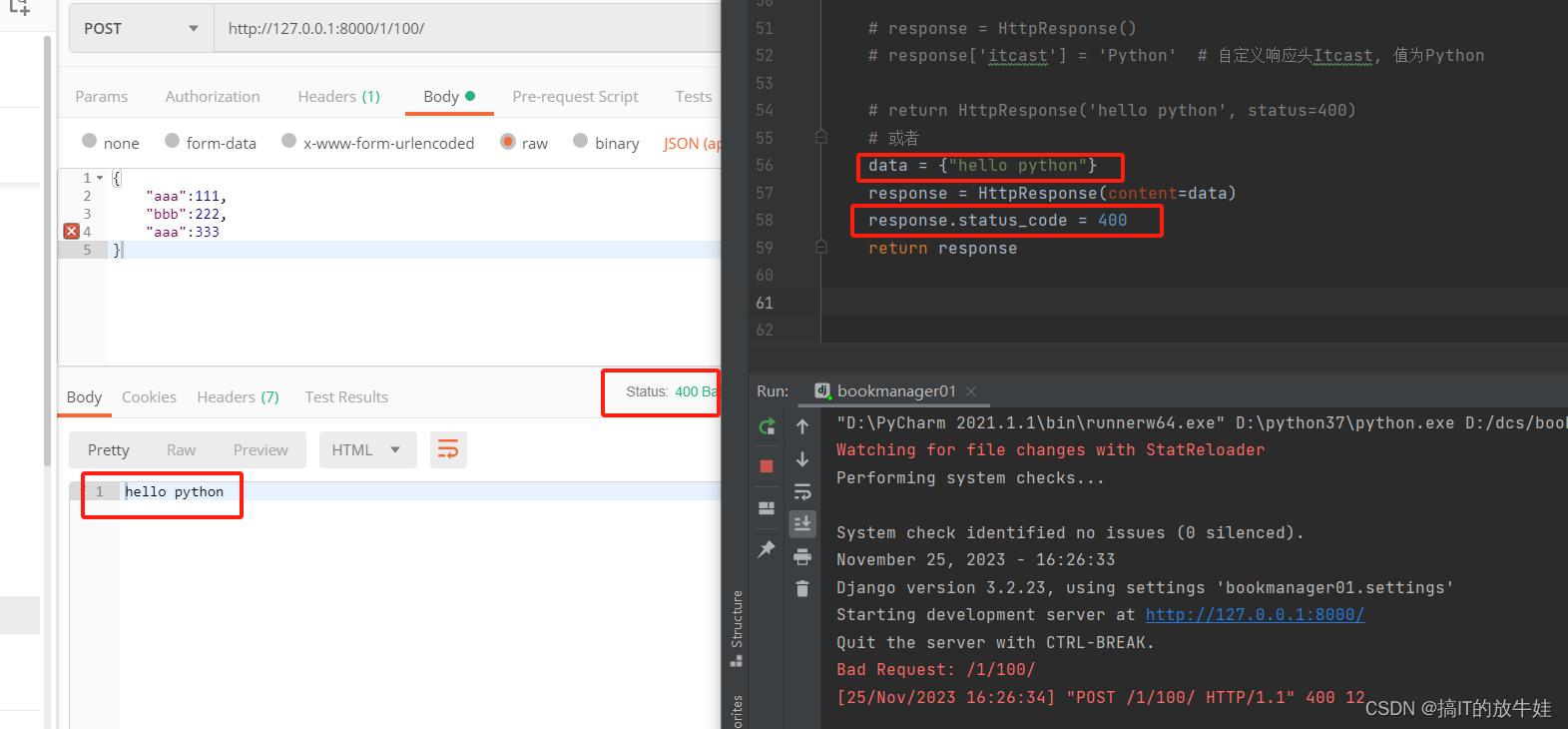Click the Postman left pane scrollbar

(47, 250)
